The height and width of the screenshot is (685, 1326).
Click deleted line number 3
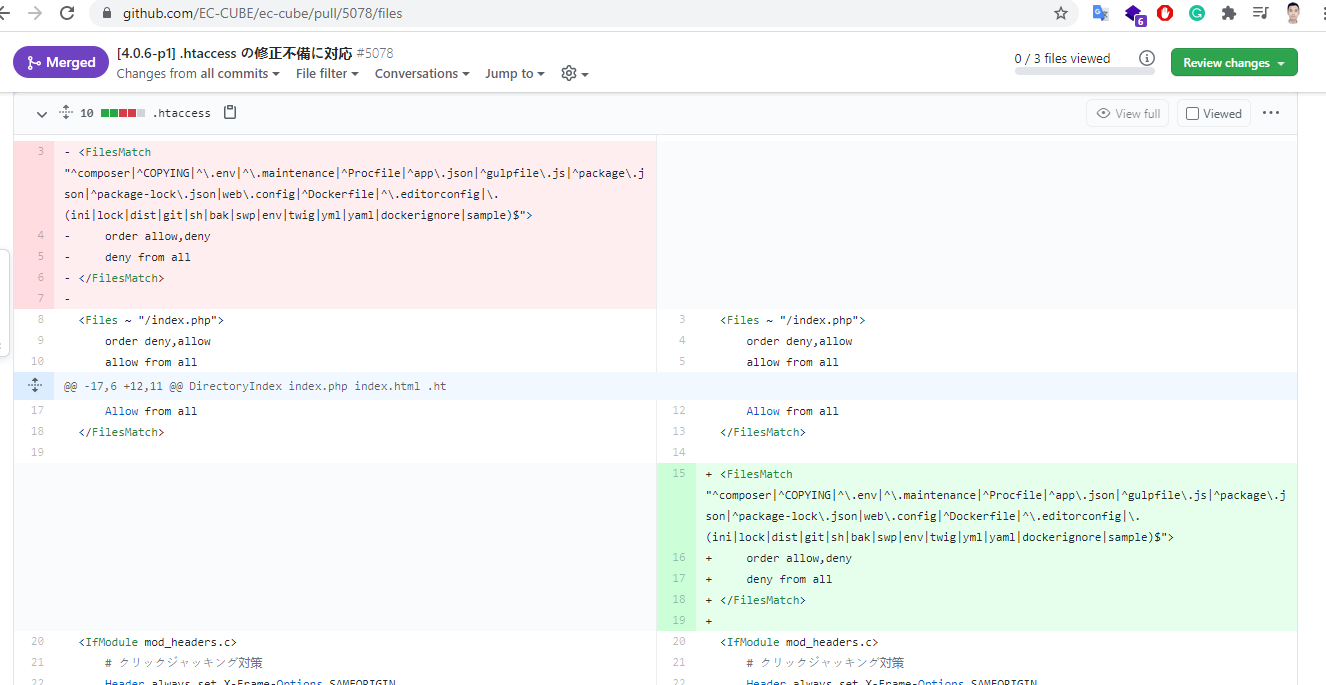click(x=34, y=152)
